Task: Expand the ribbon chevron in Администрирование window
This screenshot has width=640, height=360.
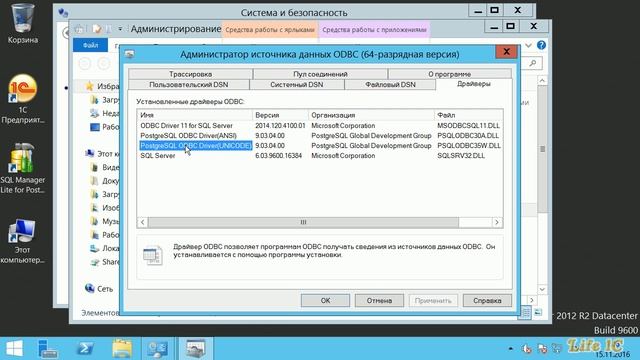Action: [x=528, y=45]
